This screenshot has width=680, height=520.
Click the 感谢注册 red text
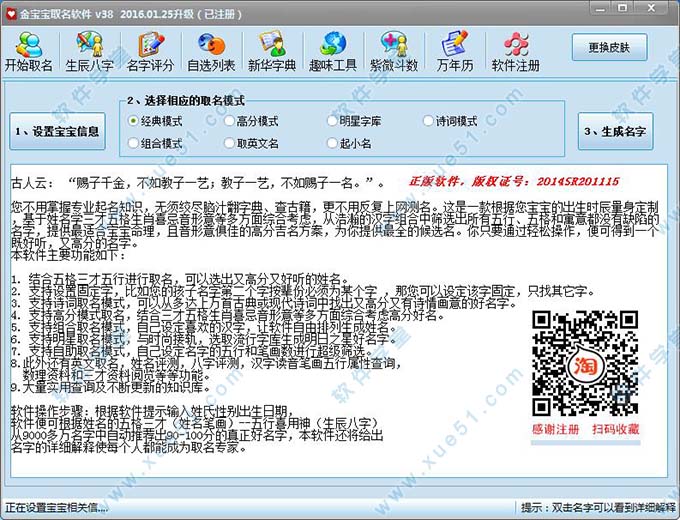tap(556, 429)
